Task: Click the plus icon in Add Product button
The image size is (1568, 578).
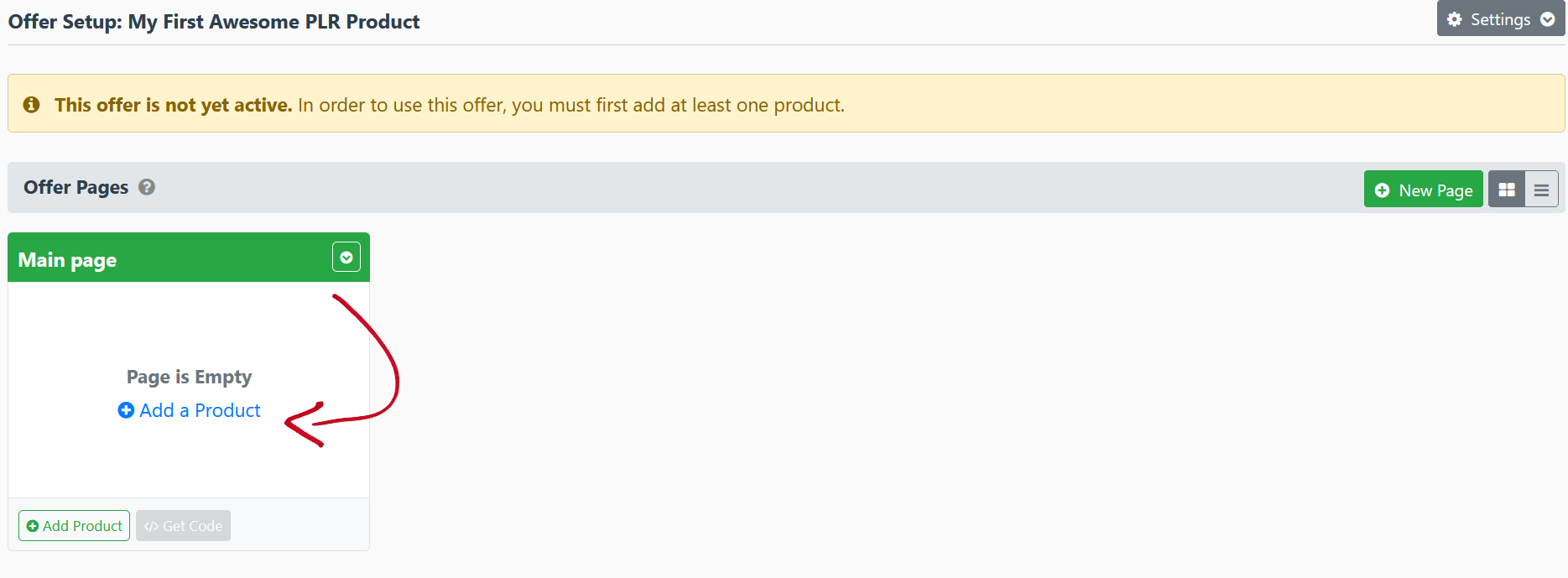Action: [x=33, y=526]
